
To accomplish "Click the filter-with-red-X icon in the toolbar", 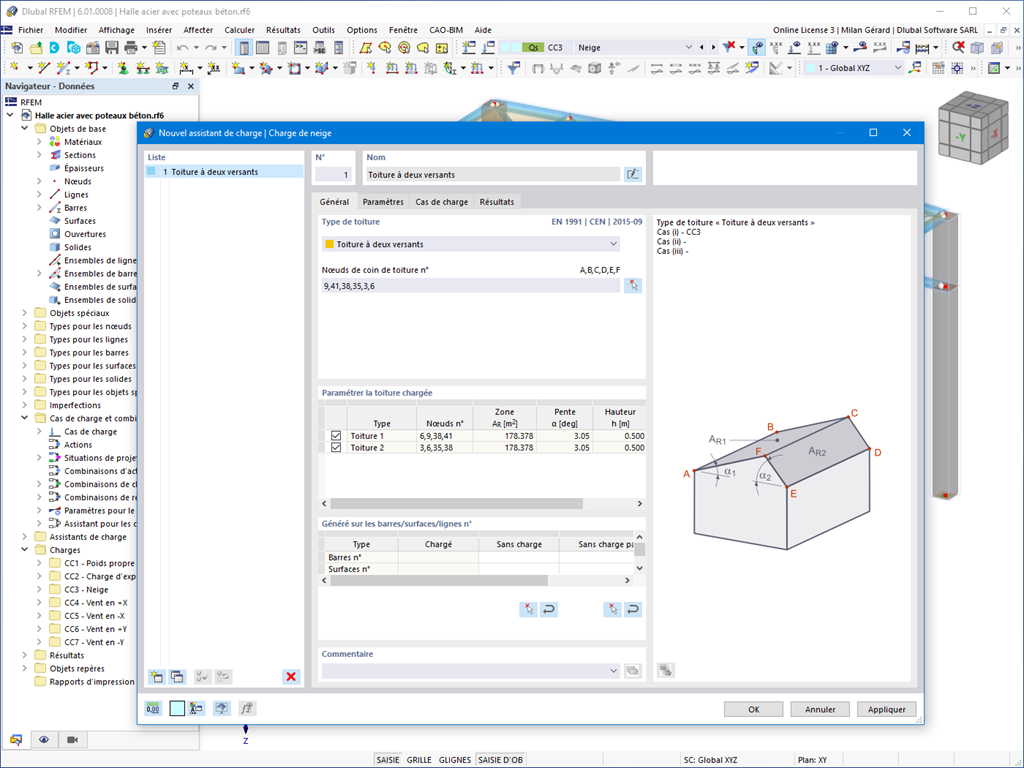I will [x=729, y=47].
